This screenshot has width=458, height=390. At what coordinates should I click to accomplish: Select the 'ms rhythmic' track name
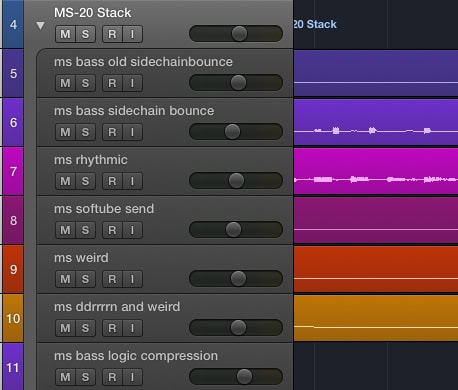tap(91, 160)
